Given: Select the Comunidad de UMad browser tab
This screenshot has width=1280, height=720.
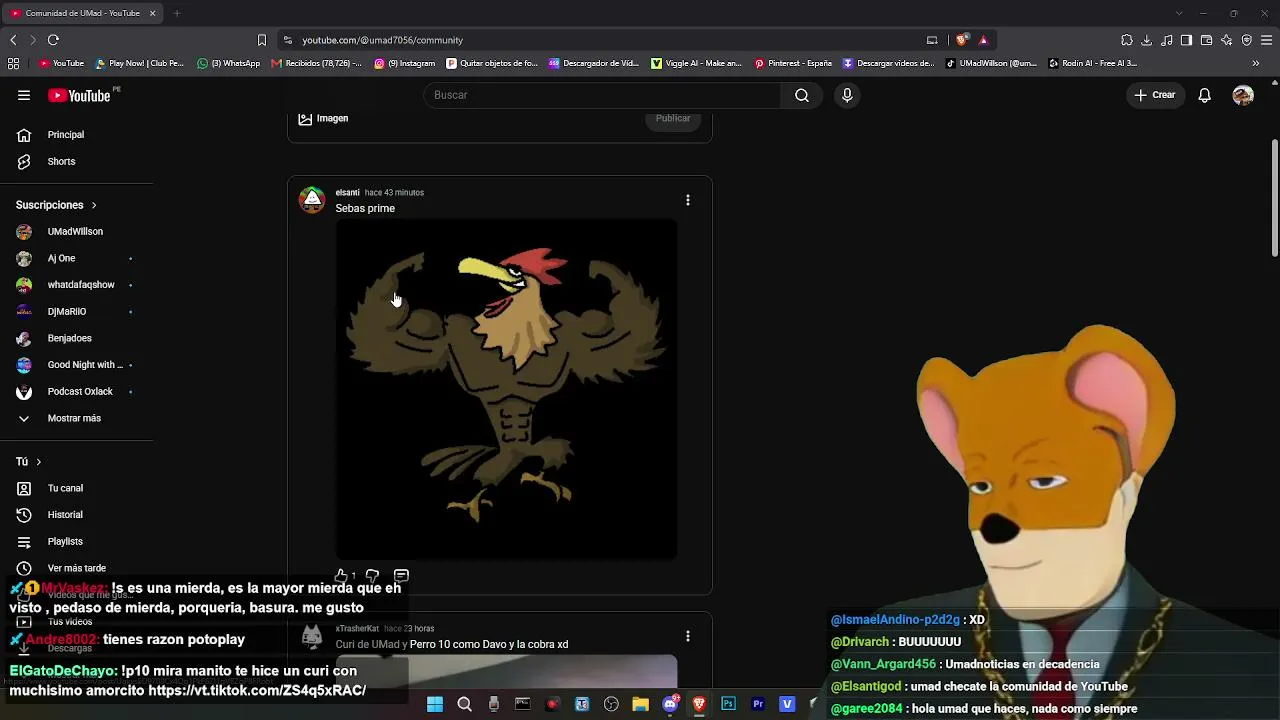Looking at the screenshot, I should 82,13.
